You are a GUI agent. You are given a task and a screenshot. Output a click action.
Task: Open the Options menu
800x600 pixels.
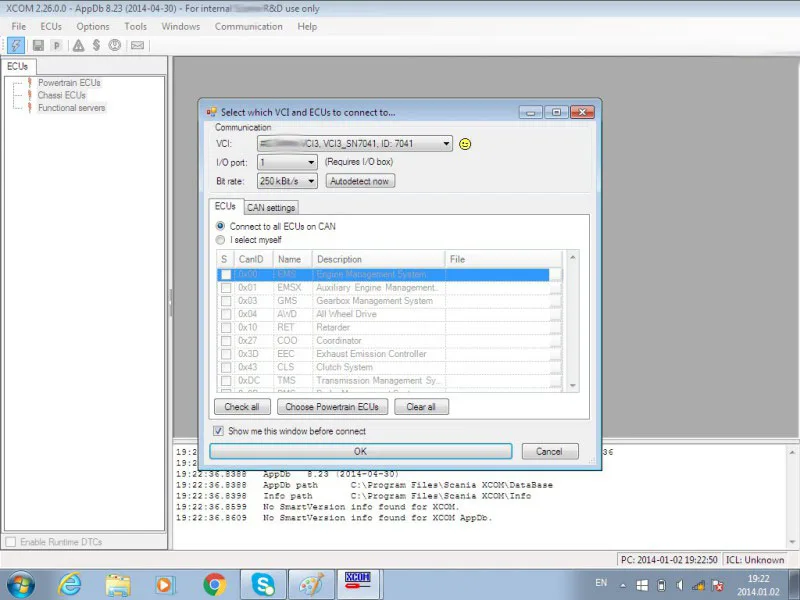pos(92,27)
